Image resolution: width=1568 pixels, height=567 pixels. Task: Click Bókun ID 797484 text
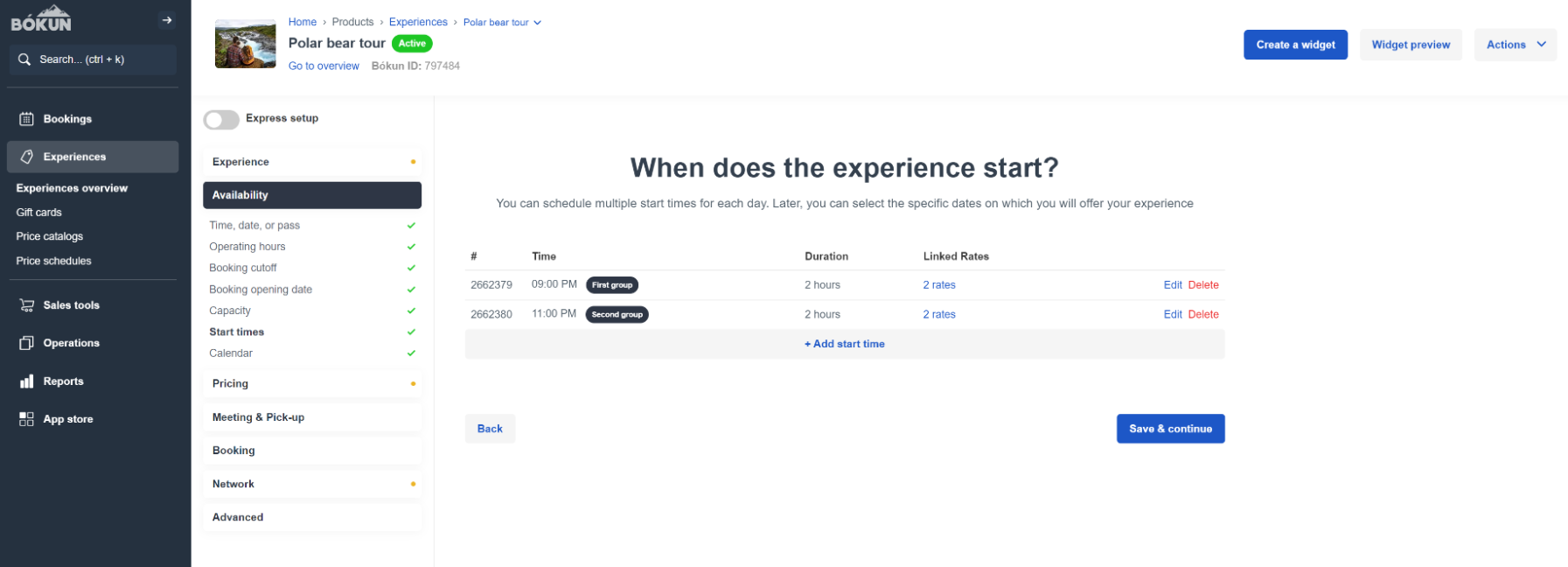coord(415,66)
